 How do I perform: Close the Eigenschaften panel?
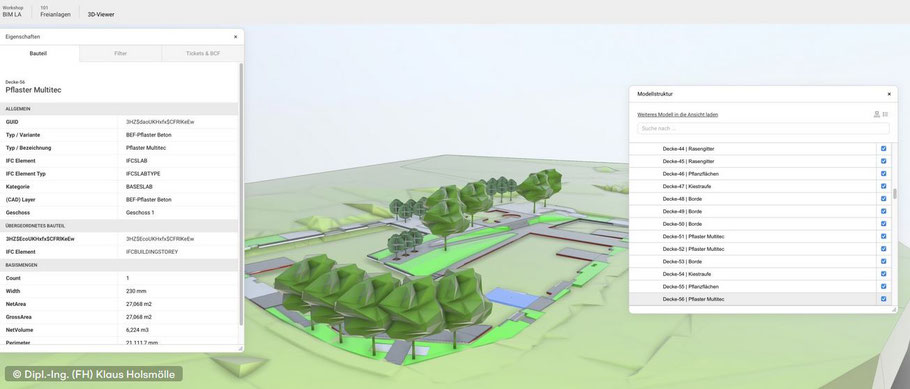click(x=235, y=37)
